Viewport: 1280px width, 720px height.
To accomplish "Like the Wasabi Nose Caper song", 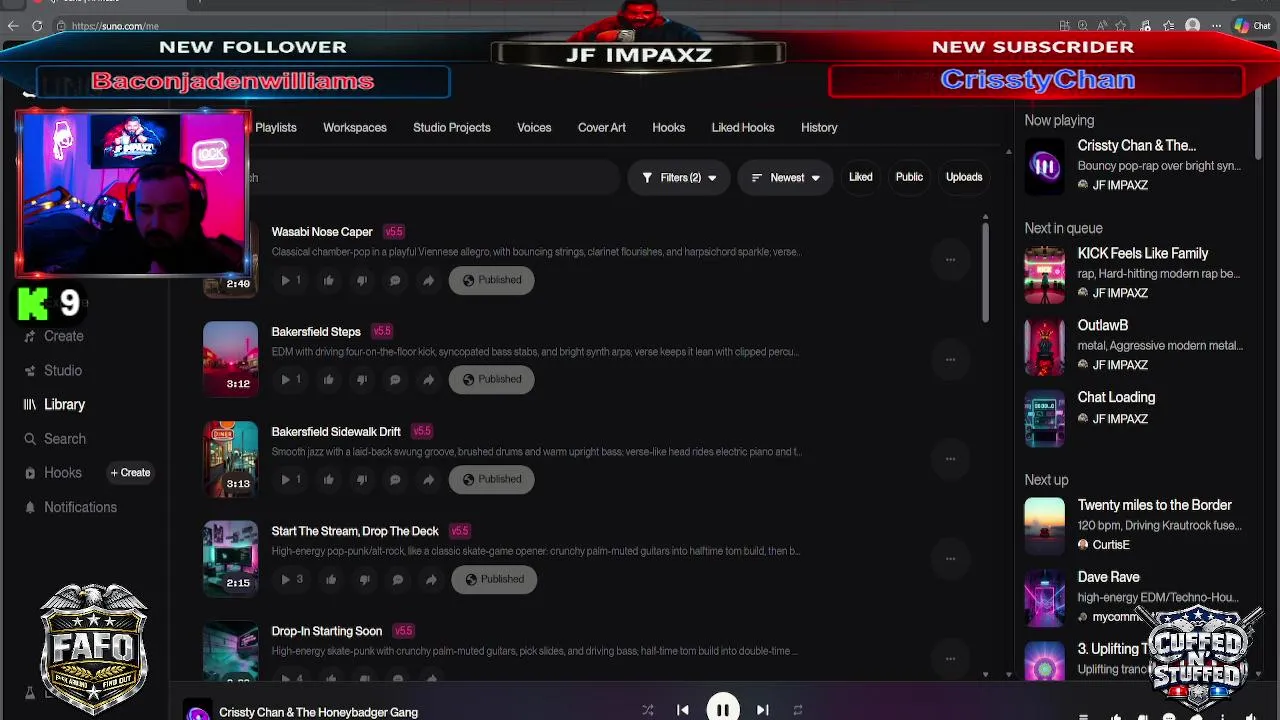I will pyautogui.click(x=328, y=280).
